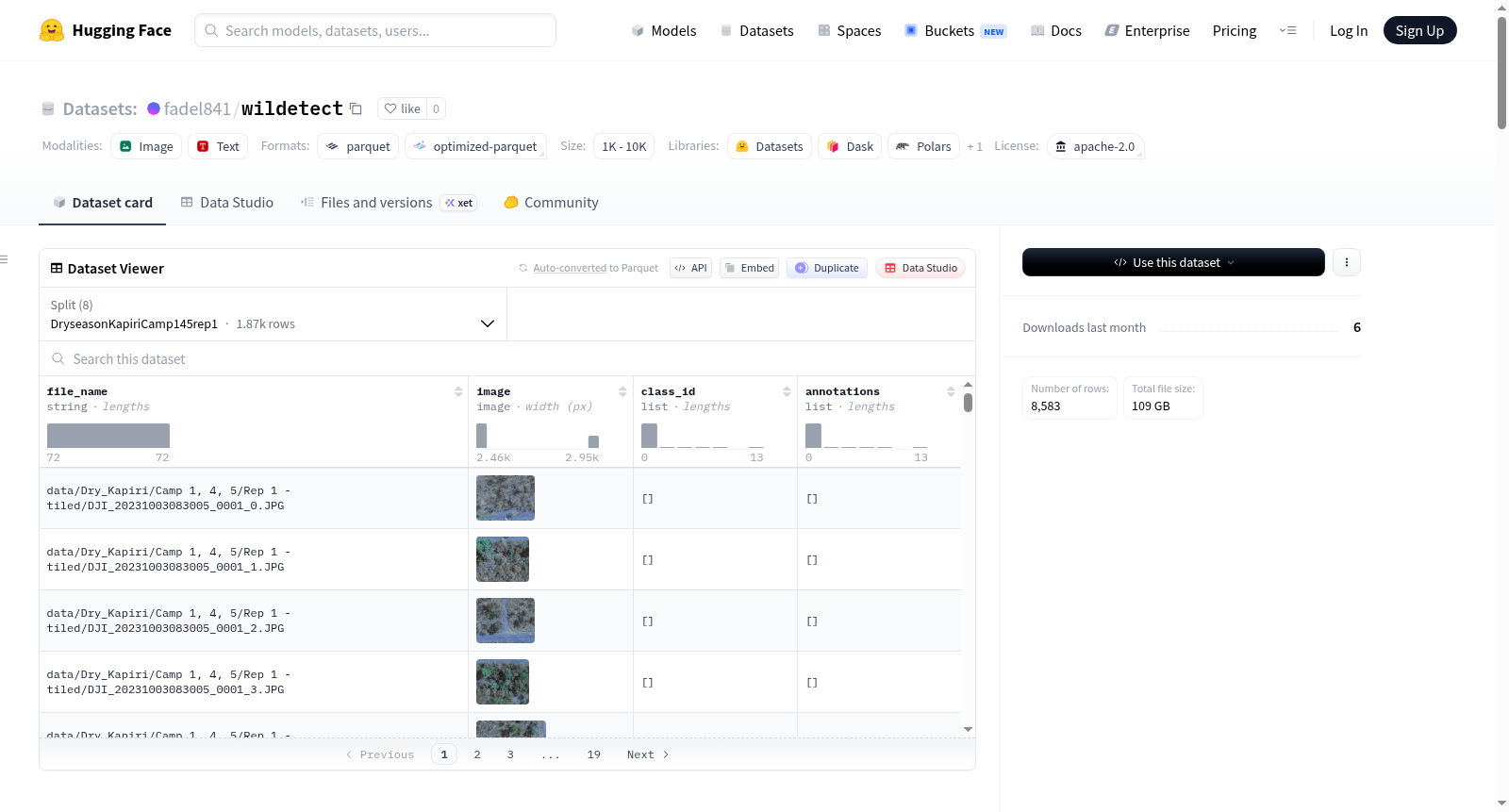This screenshot has height=812, width=1509.
Task: Click the 1K - 10K size tag
Action: pyautogui.click(x=623, y=146)
